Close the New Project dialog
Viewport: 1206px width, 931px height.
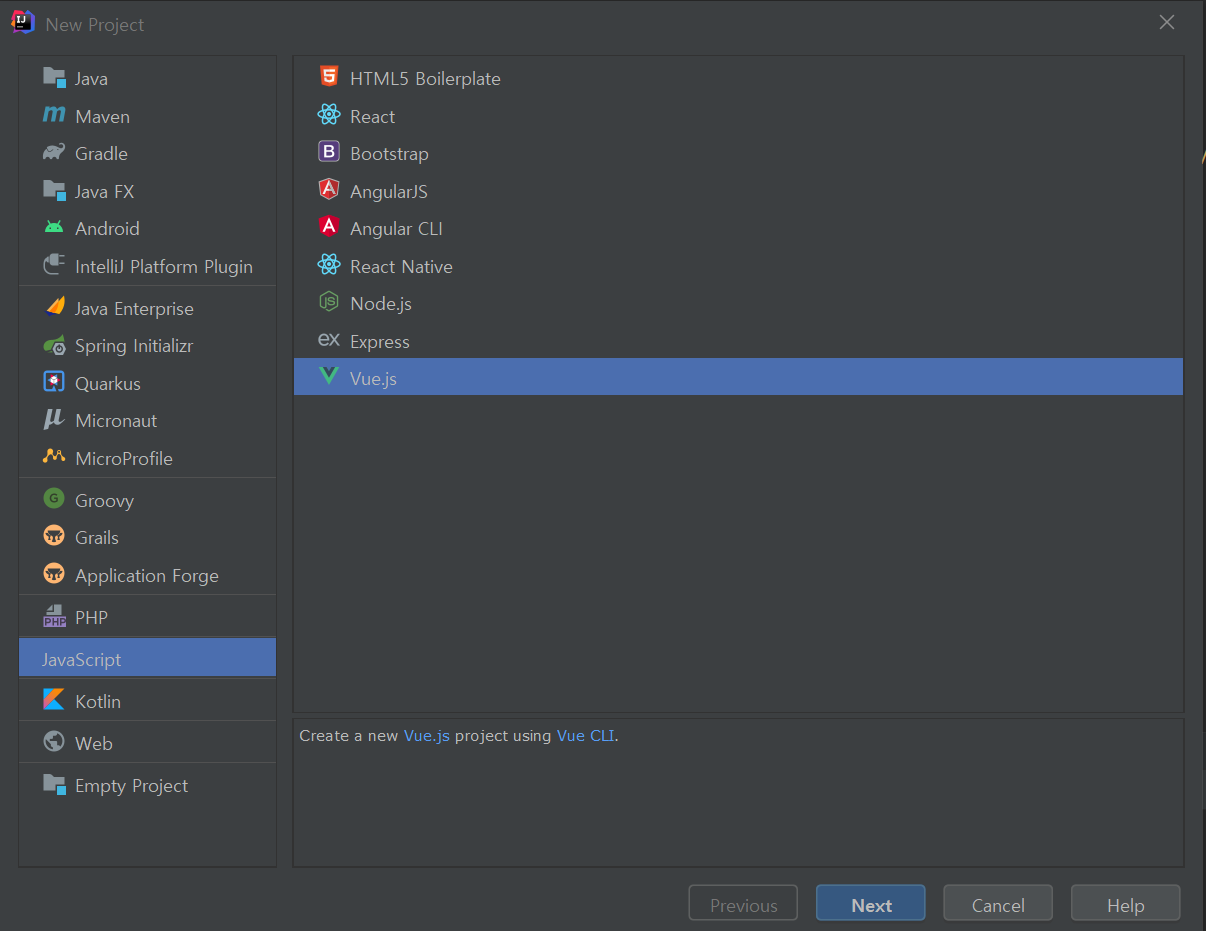[x=1167, y=22]
